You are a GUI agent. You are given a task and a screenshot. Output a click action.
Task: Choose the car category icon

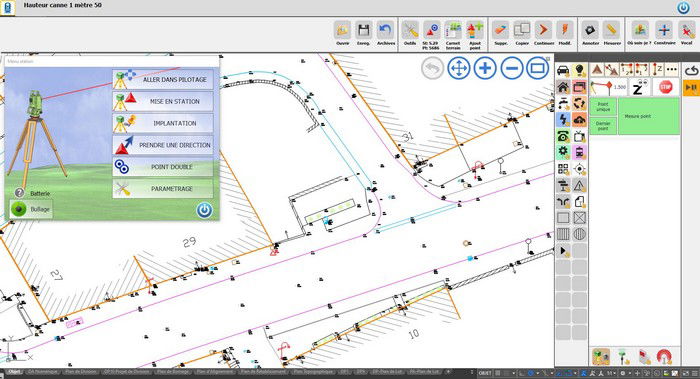pyautogui.click(x=563, y=71)
